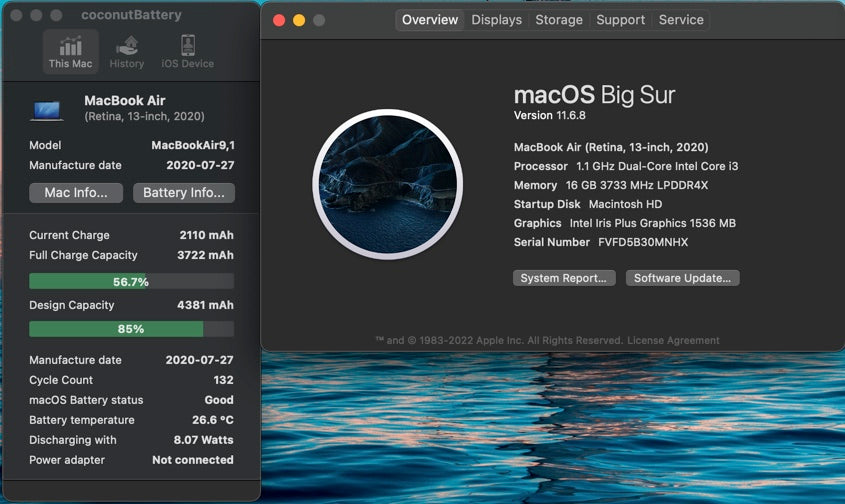Click the Power adapter Not connected value
This screenshot has width=845, height=504.
pos(192,460)
